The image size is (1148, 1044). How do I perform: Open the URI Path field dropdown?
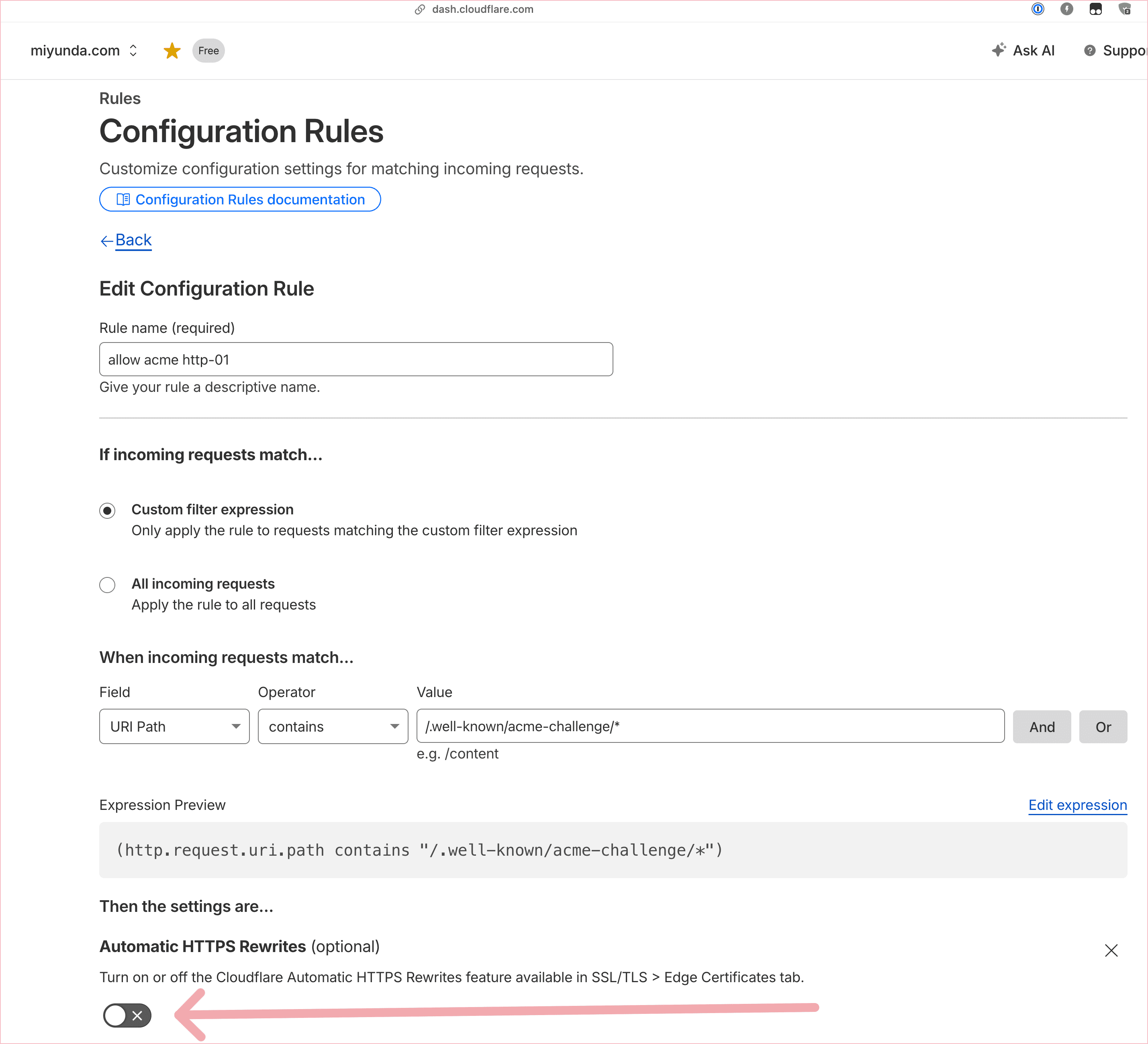[174, 726]
